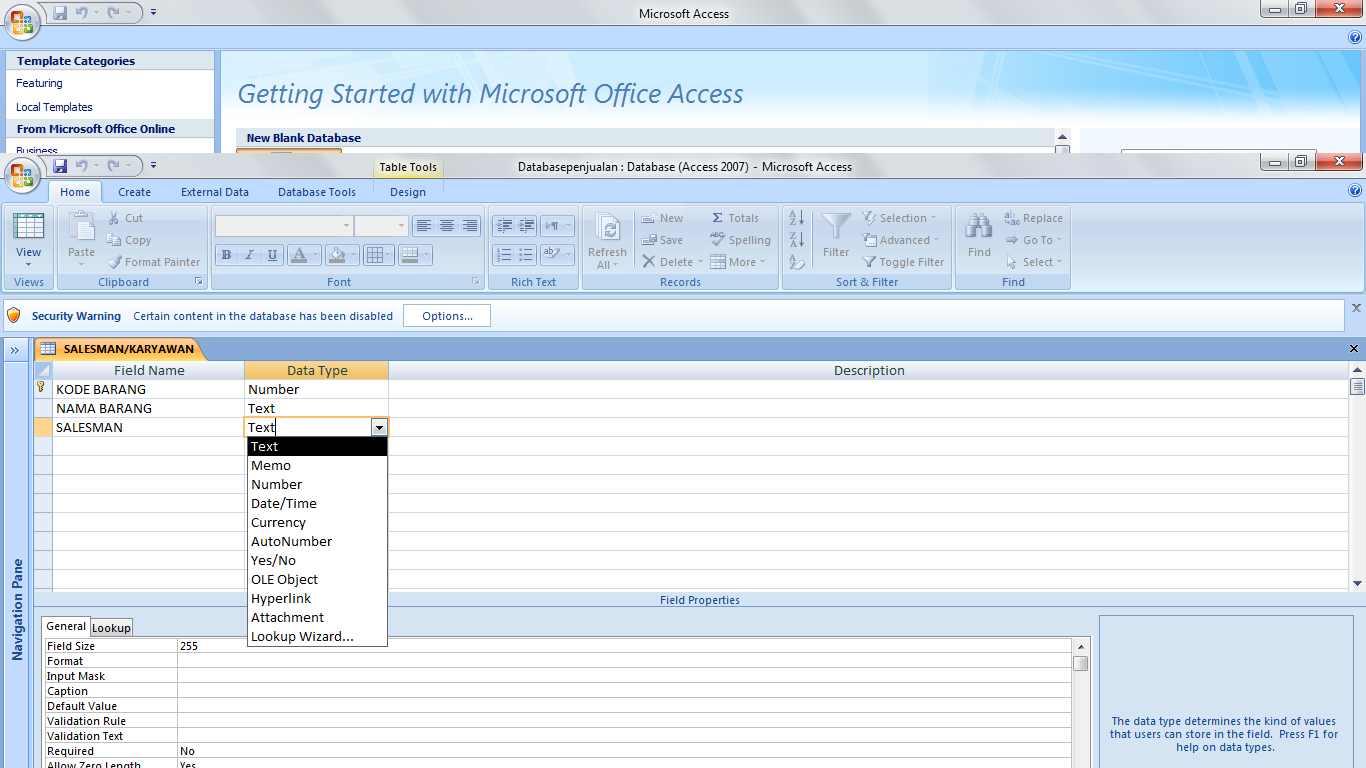The width and height of the screenshot is (1366, 768).
Task: Click the Paste clipboard icon
Action: [81, 229]
